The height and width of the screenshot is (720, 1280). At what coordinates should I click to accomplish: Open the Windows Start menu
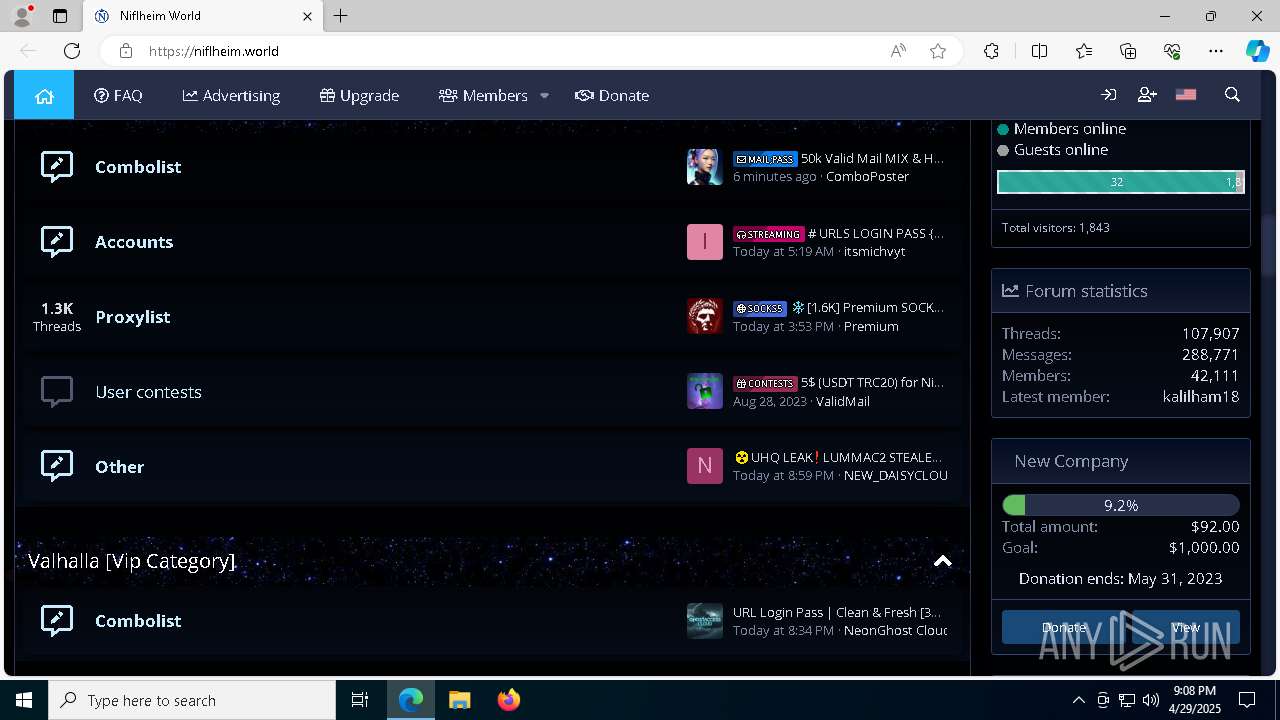tap(24, 700)
